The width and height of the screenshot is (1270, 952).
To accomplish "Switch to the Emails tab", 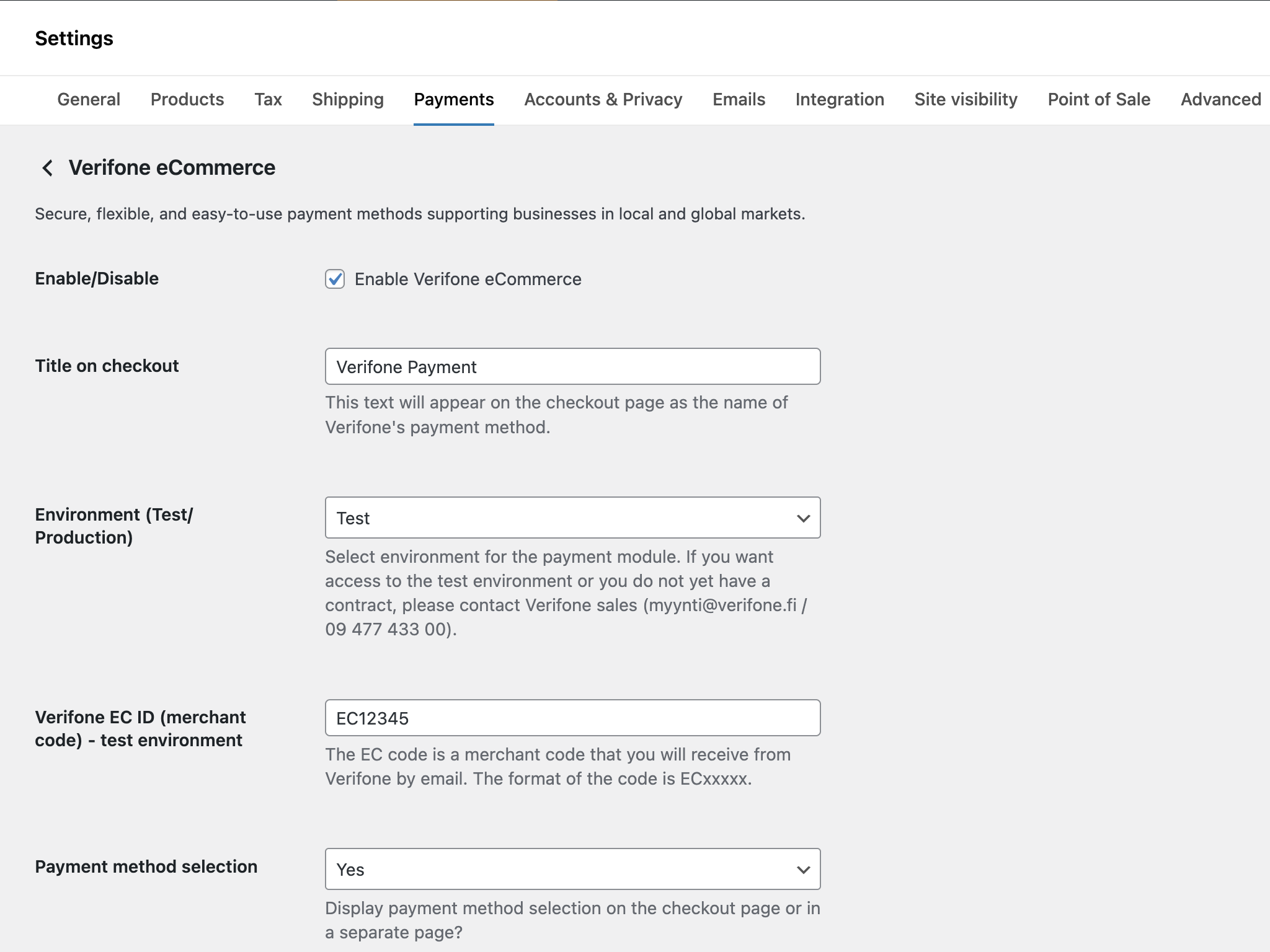I will [739, 99].
